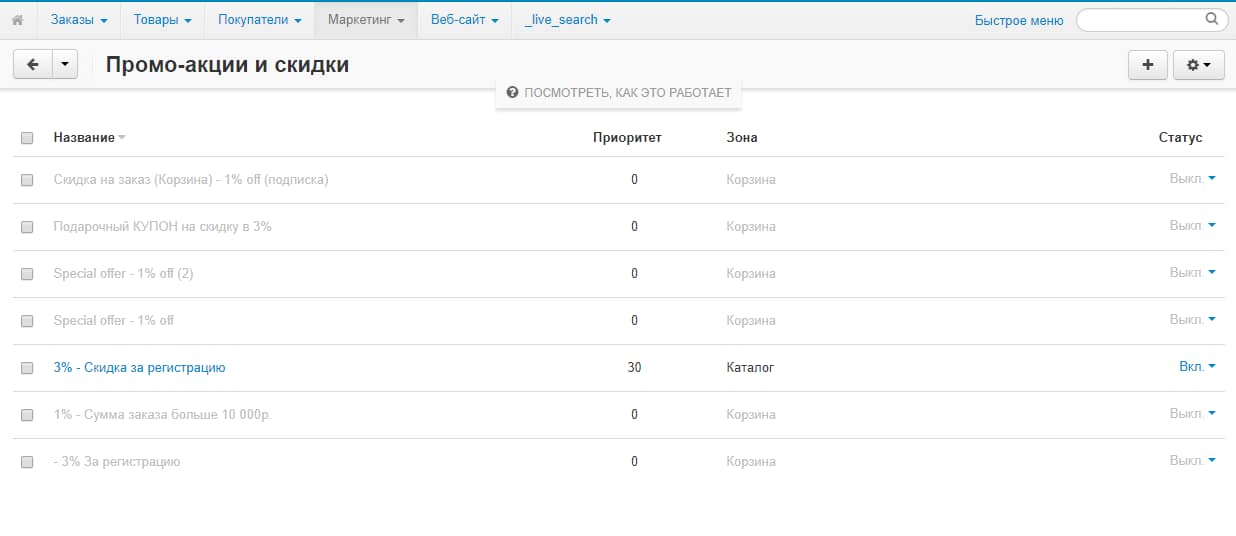
Task: Click the sort arrow next to Название
Action: (x=122, y=138)
